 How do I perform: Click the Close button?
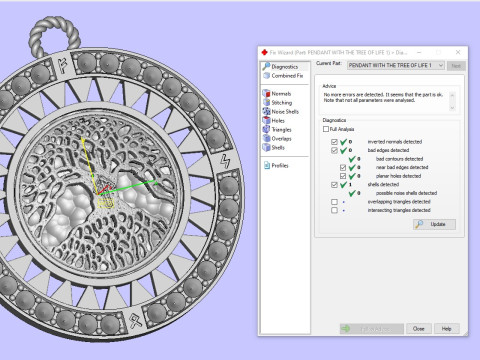pyautogui.click(x=419, y=329)
